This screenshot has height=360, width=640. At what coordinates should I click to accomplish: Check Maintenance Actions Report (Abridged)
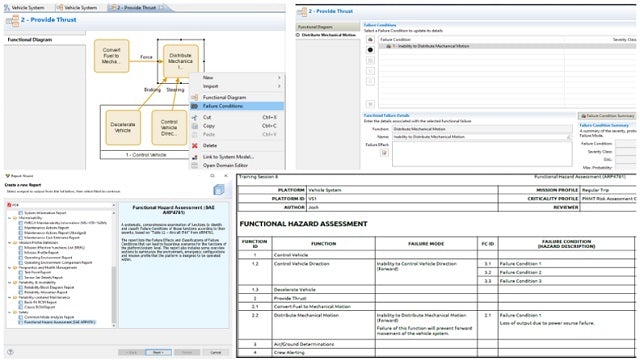coord(21,233)
